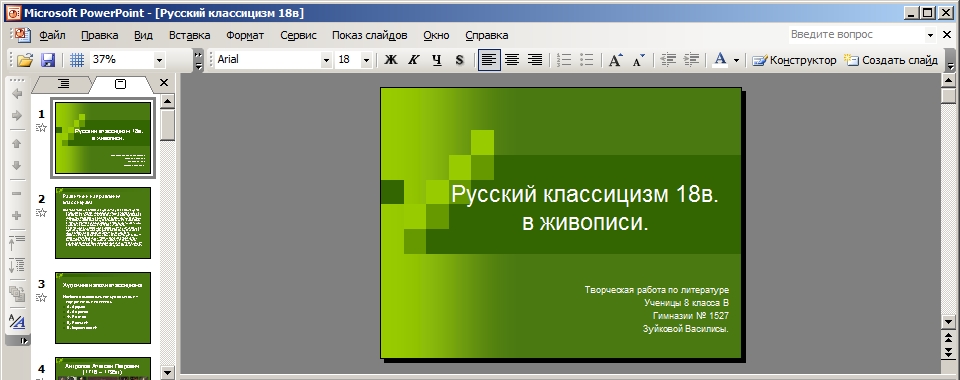The height and width of the screenshot is (380, 960).
Task: Open the Файл menu
Action: point(52,35)
